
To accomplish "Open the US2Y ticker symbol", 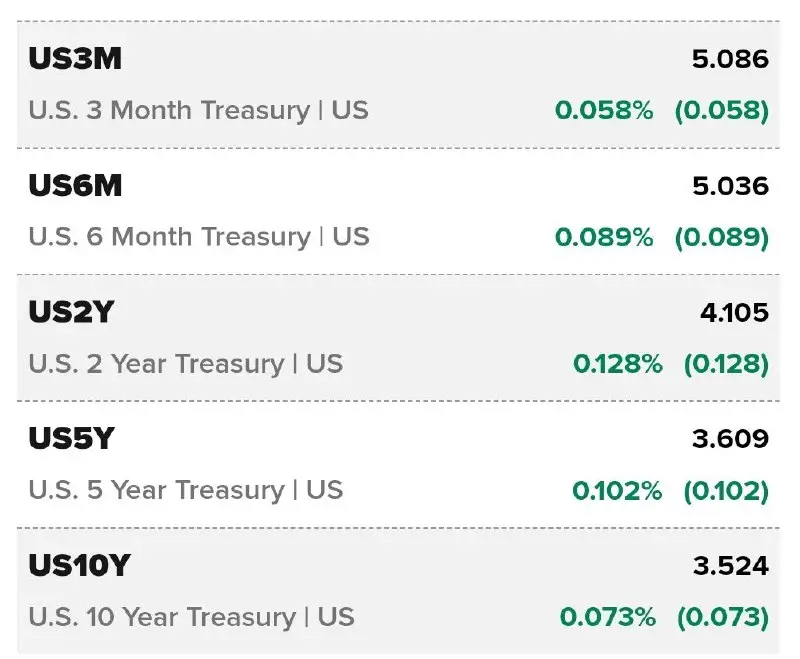I will [71, 312].
